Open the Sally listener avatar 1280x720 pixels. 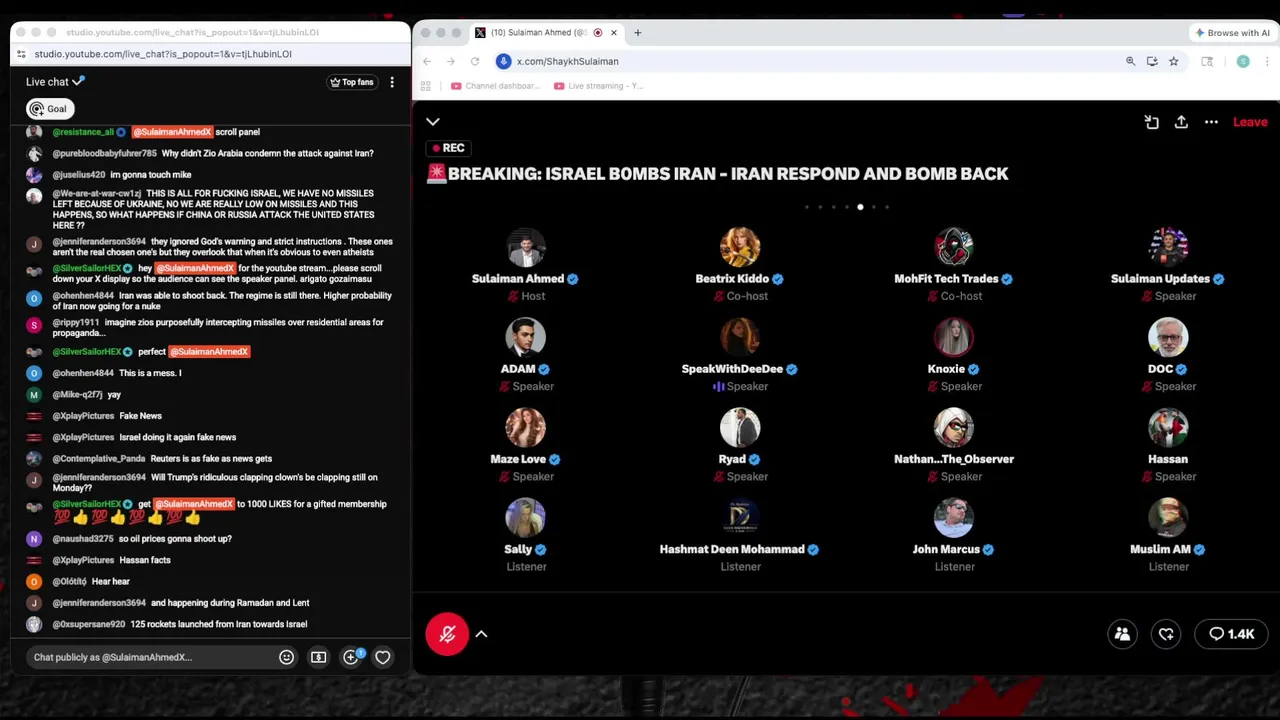tap(526, 517)
